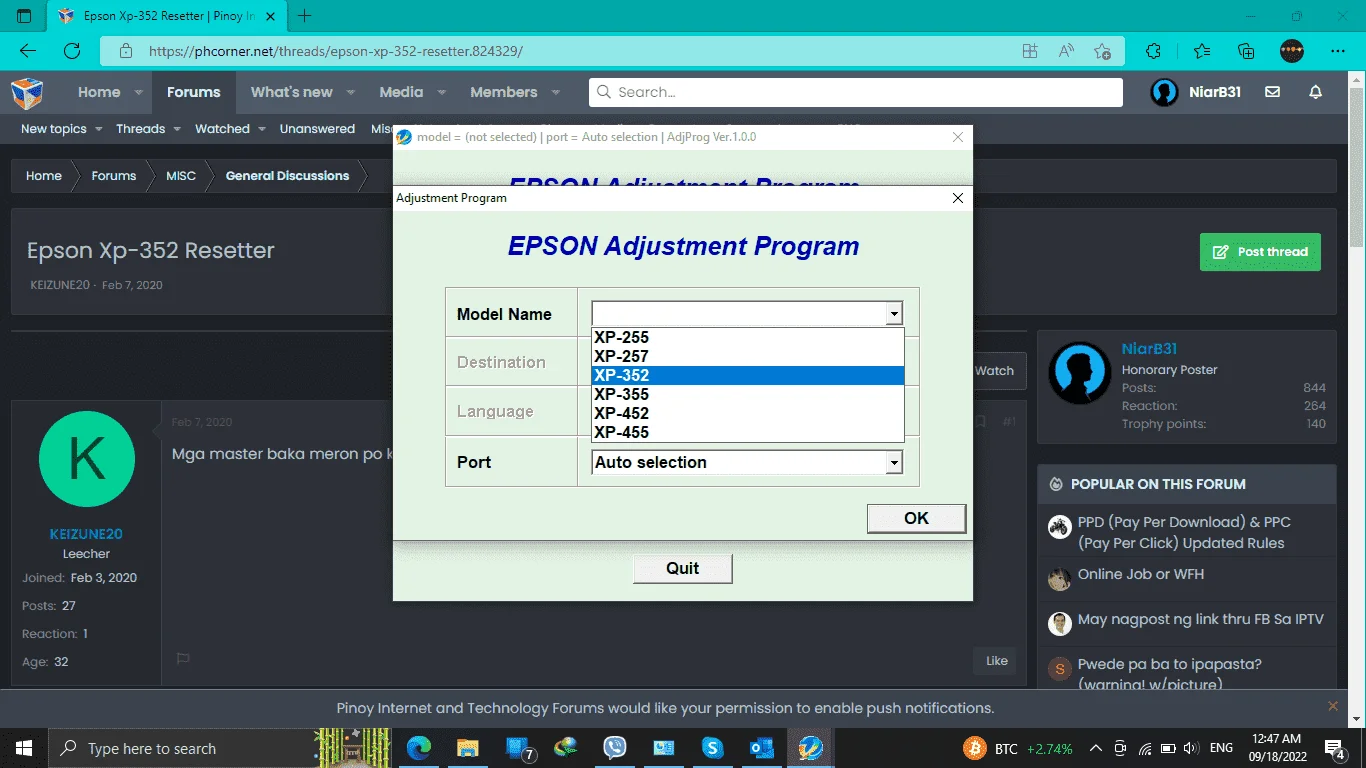Click the browser address bar URL
The width and height of the screenshot is (1366, 768).
pyautogui.click(x=336, y=51)
